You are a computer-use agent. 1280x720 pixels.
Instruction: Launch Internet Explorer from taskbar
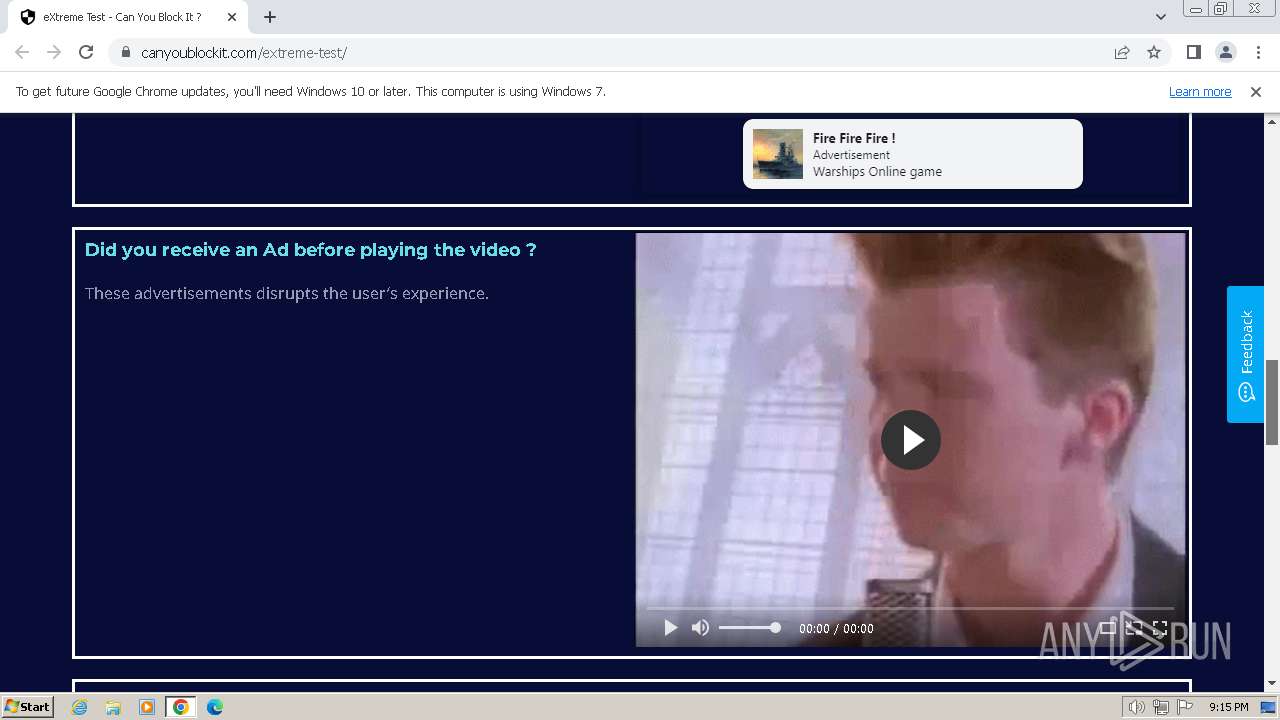coord(80,707)
